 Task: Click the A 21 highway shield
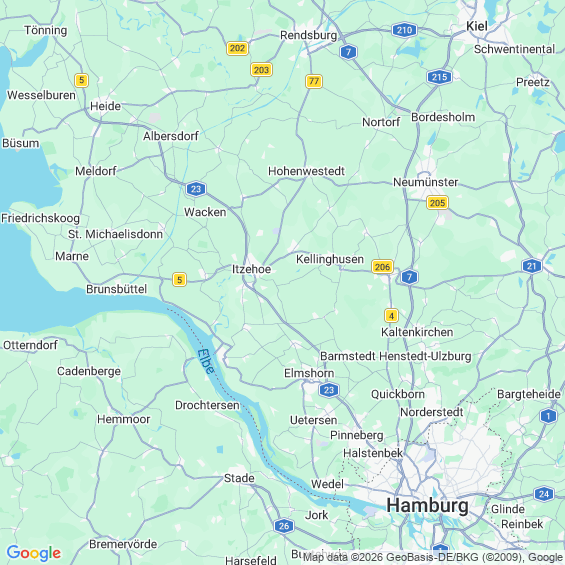(532, 266)
